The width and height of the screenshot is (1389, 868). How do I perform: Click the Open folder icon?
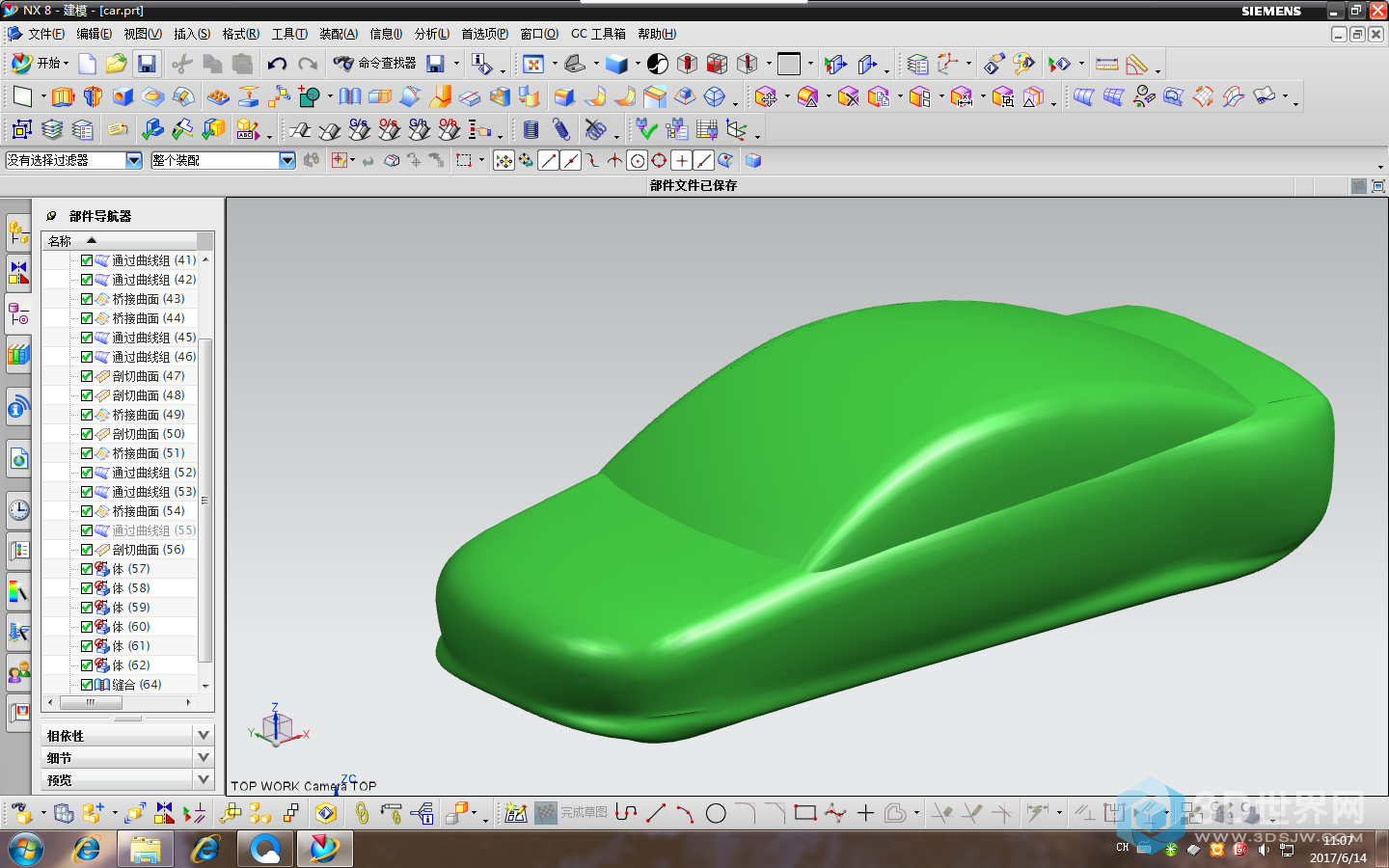click(x=117, y=64)
